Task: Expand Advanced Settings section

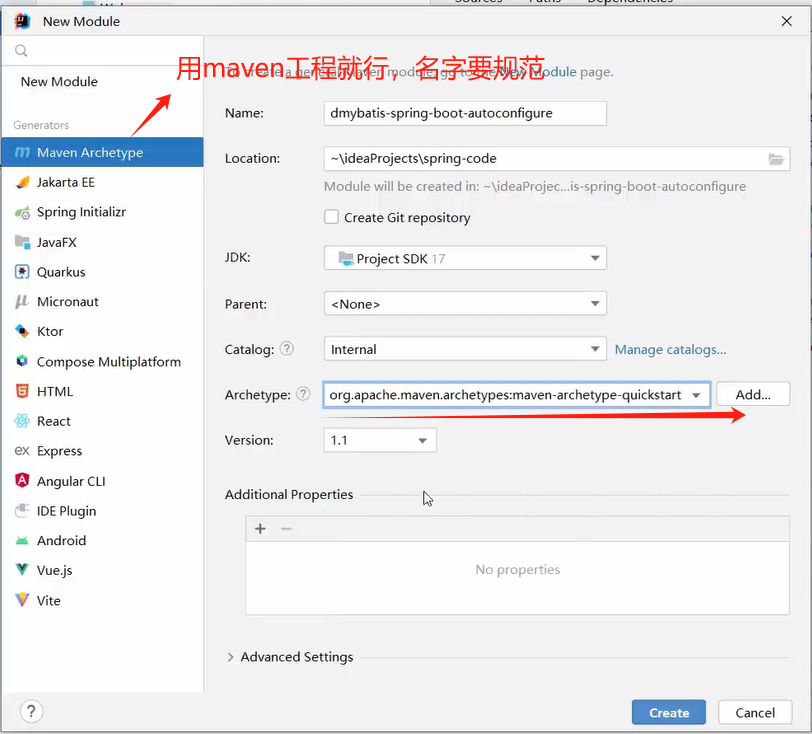Action: point(230,657)
